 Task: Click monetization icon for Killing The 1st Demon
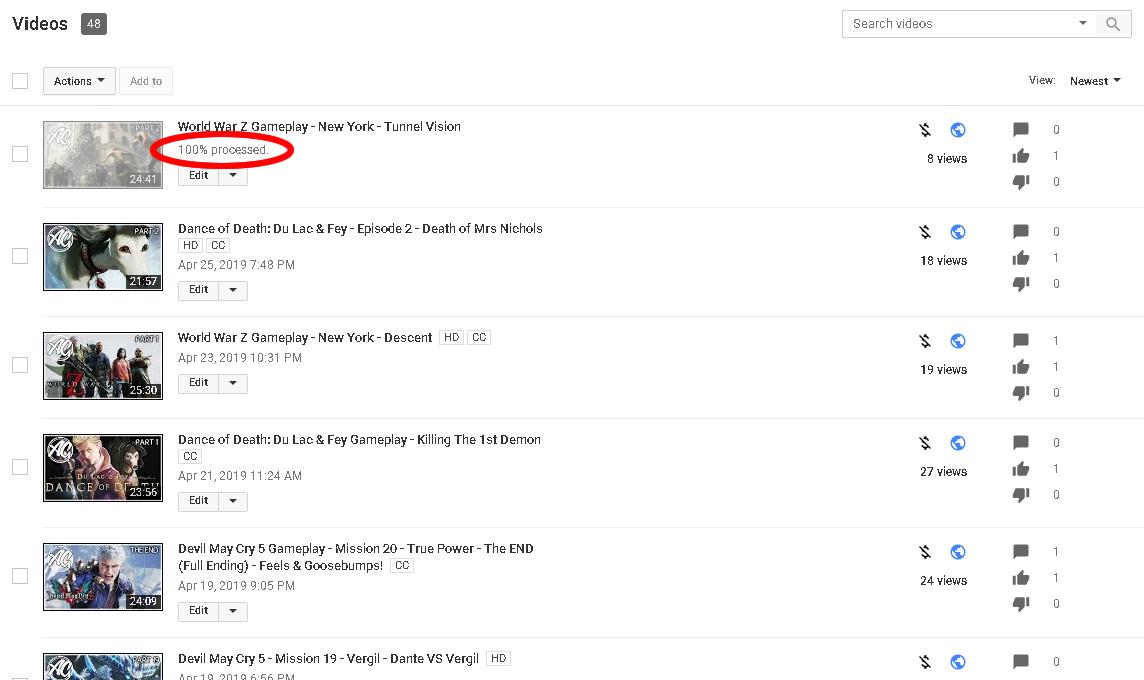(x=925, y=443)
